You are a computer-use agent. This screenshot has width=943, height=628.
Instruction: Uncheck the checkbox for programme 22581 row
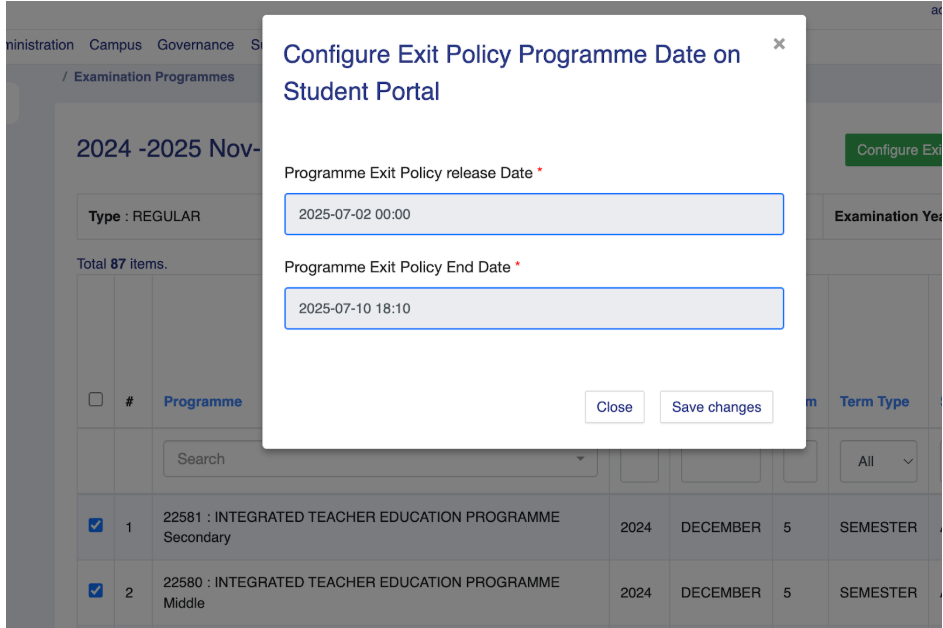pos(96,526)
